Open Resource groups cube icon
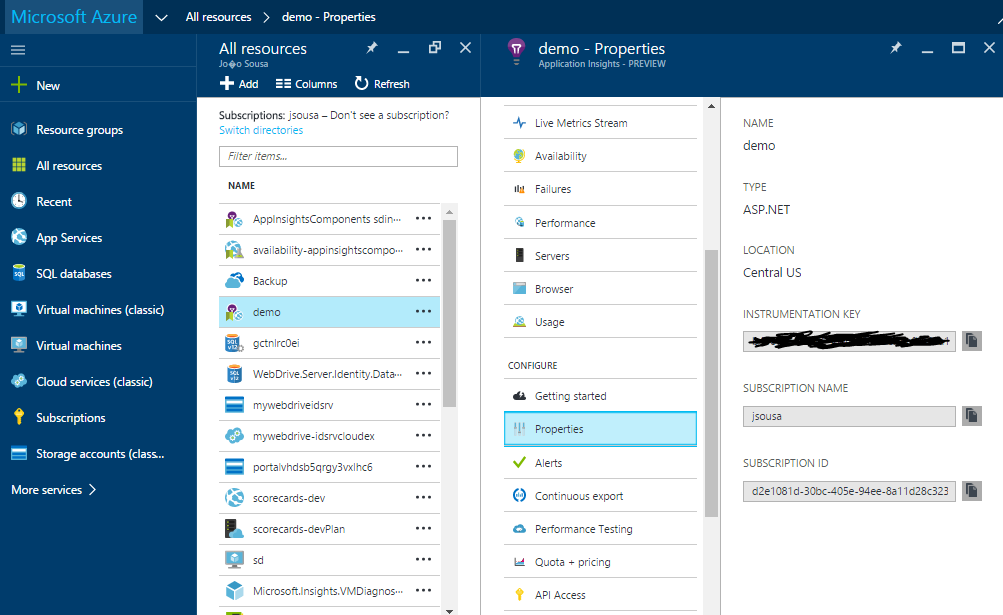 click(x=19, y=129)
